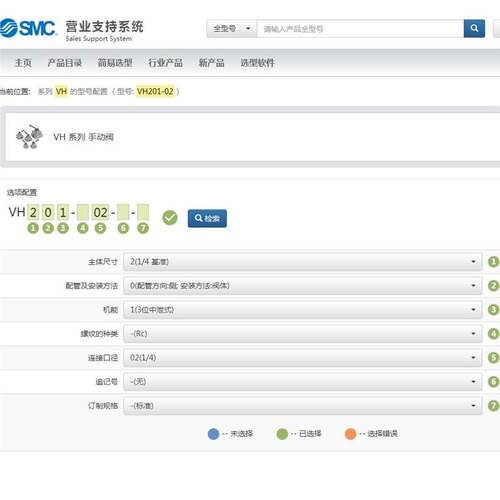The height and width of the screenshot is (500, 500).
Task: Click the blue search magnifier button
Action: pyautogui.click(x=474, y=28)
